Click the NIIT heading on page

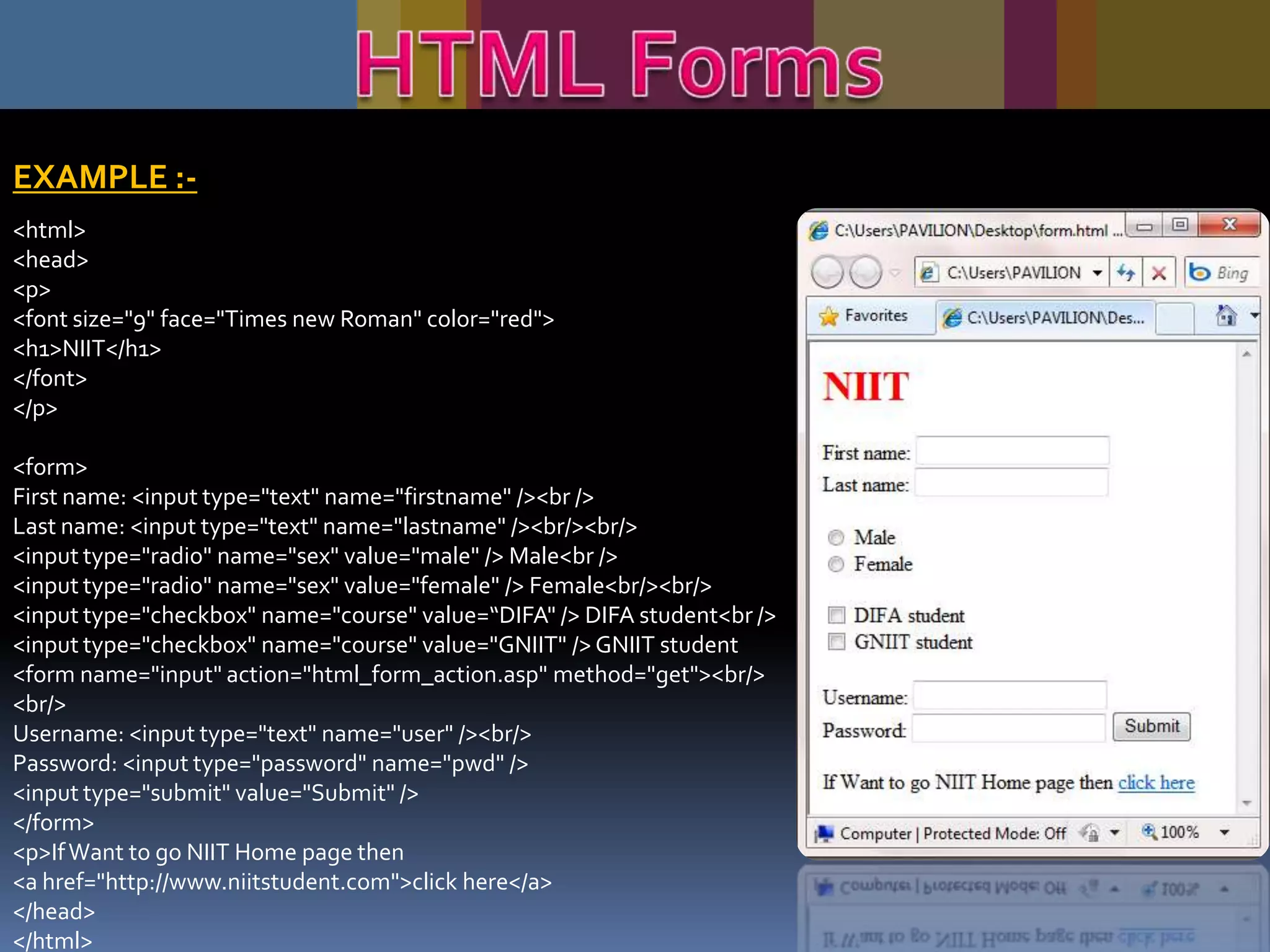click(866, 386)
